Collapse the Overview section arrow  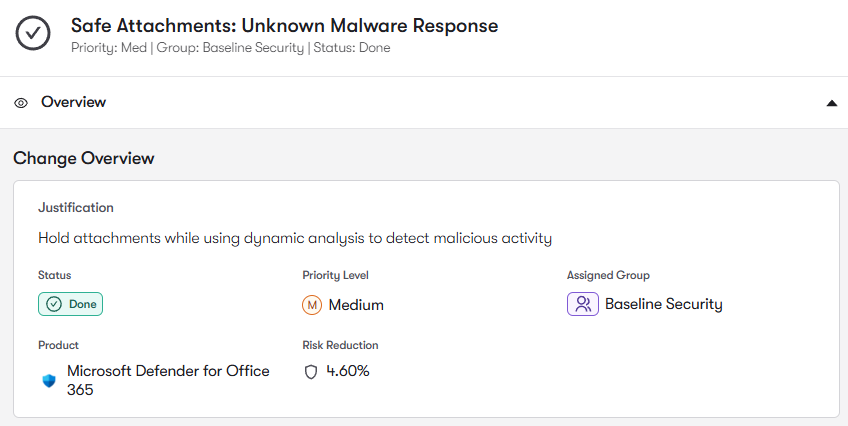pyautogui.click(x=831, y=103)
